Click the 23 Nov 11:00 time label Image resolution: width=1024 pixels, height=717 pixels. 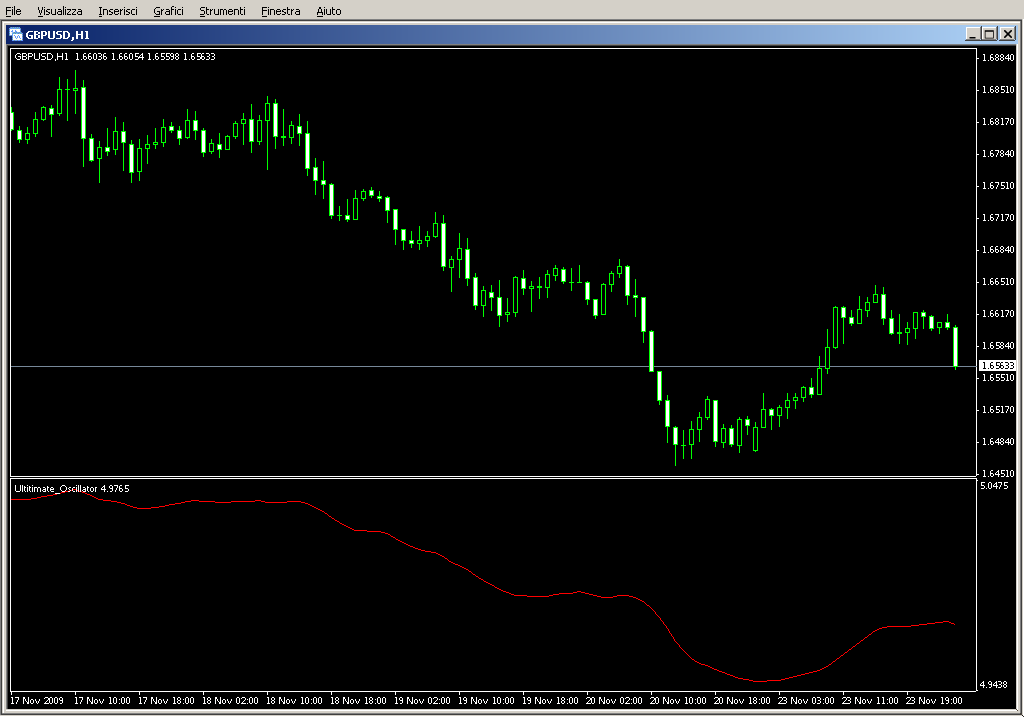pyautogui.click(x=870, y=701)
